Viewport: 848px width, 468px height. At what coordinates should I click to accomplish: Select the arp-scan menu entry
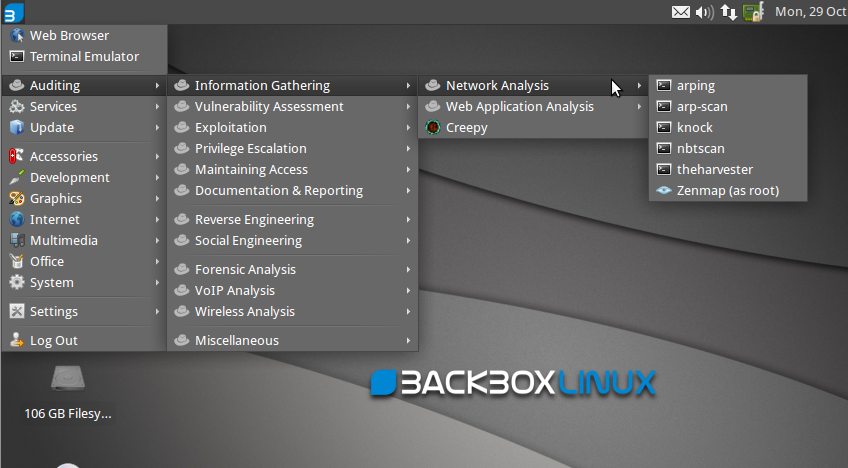701,107
